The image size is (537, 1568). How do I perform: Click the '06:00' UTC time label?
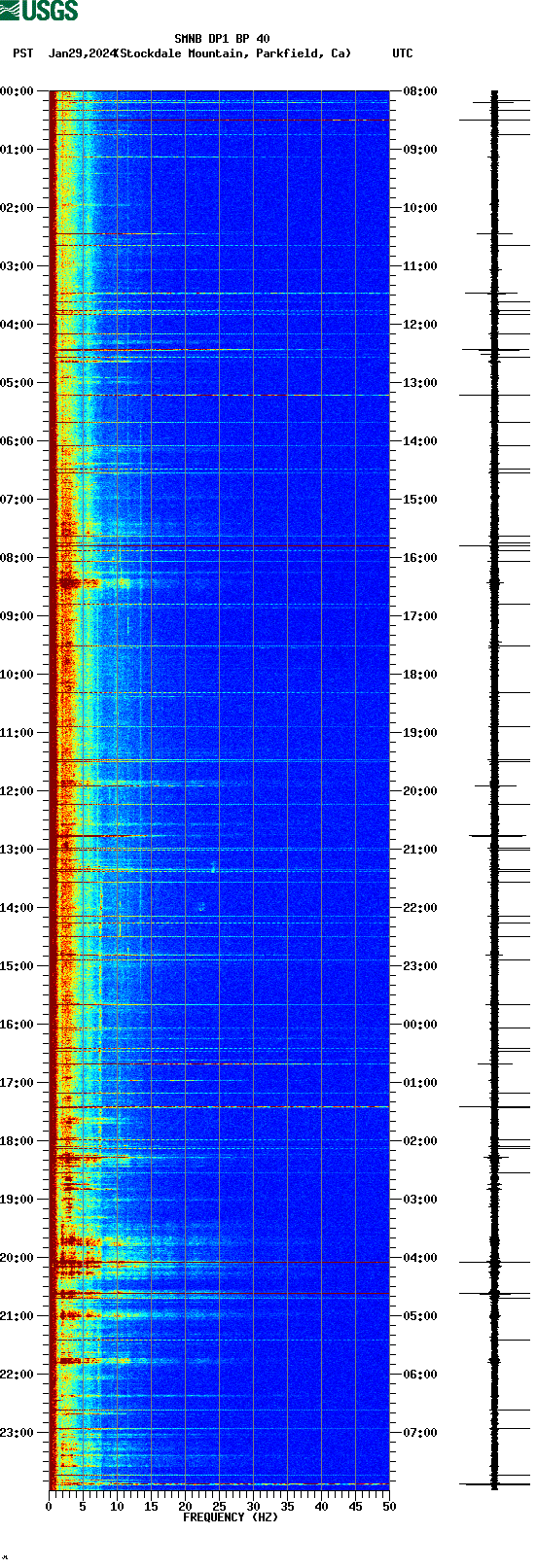point(420,1375)
